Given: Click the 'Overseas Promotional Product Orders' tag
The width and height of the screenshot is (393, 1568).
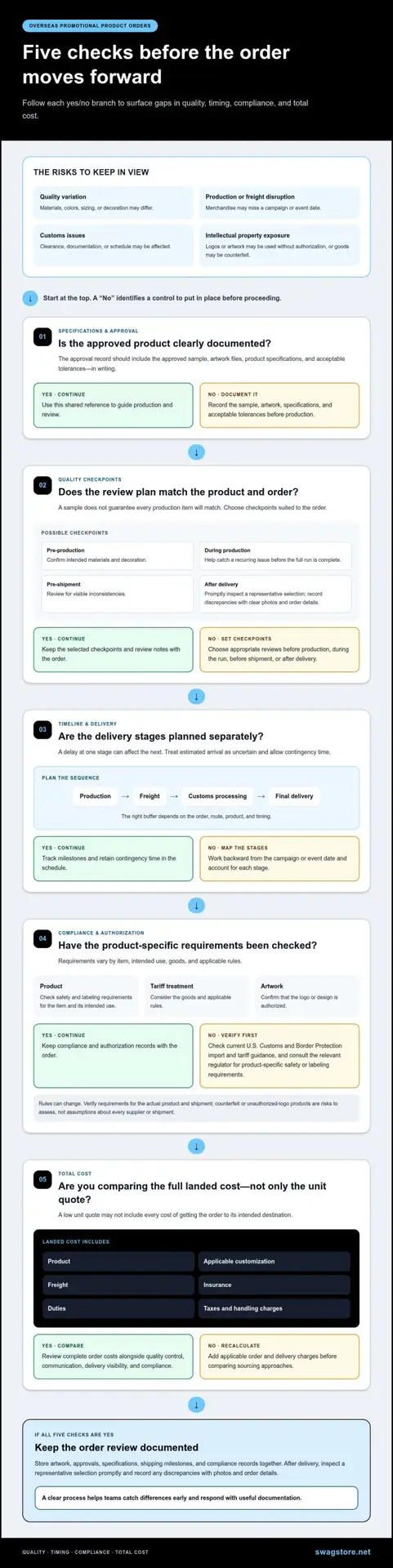Looking at the screenshot, I should pyautogui.click(x=90, y=26).
